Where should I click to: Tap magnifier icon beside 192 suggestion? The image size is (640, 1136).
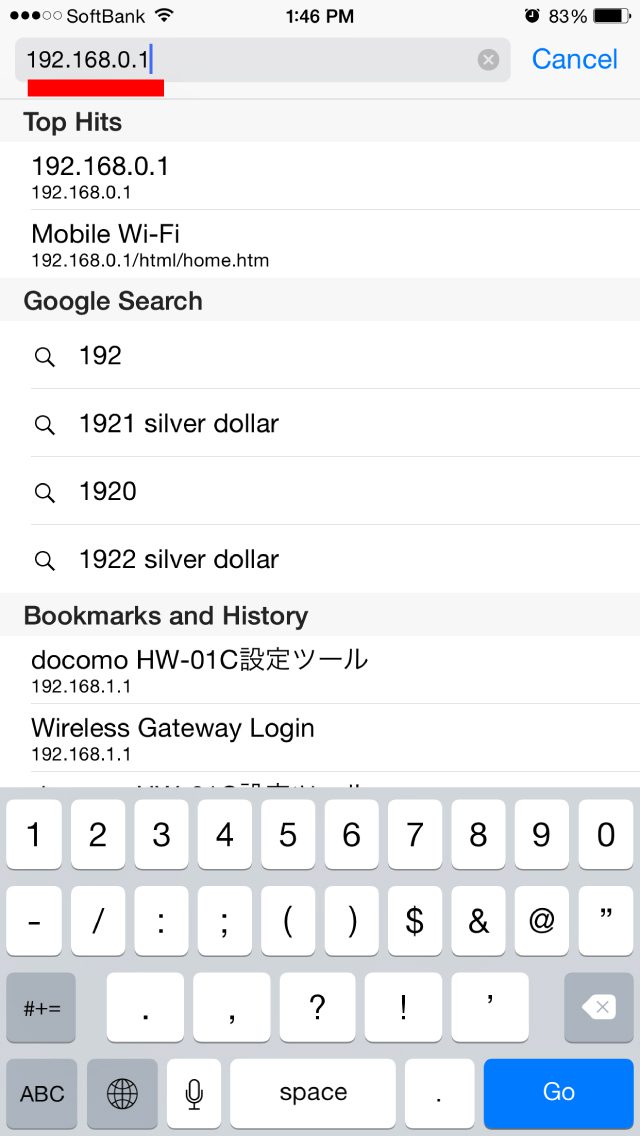point(45,356)
